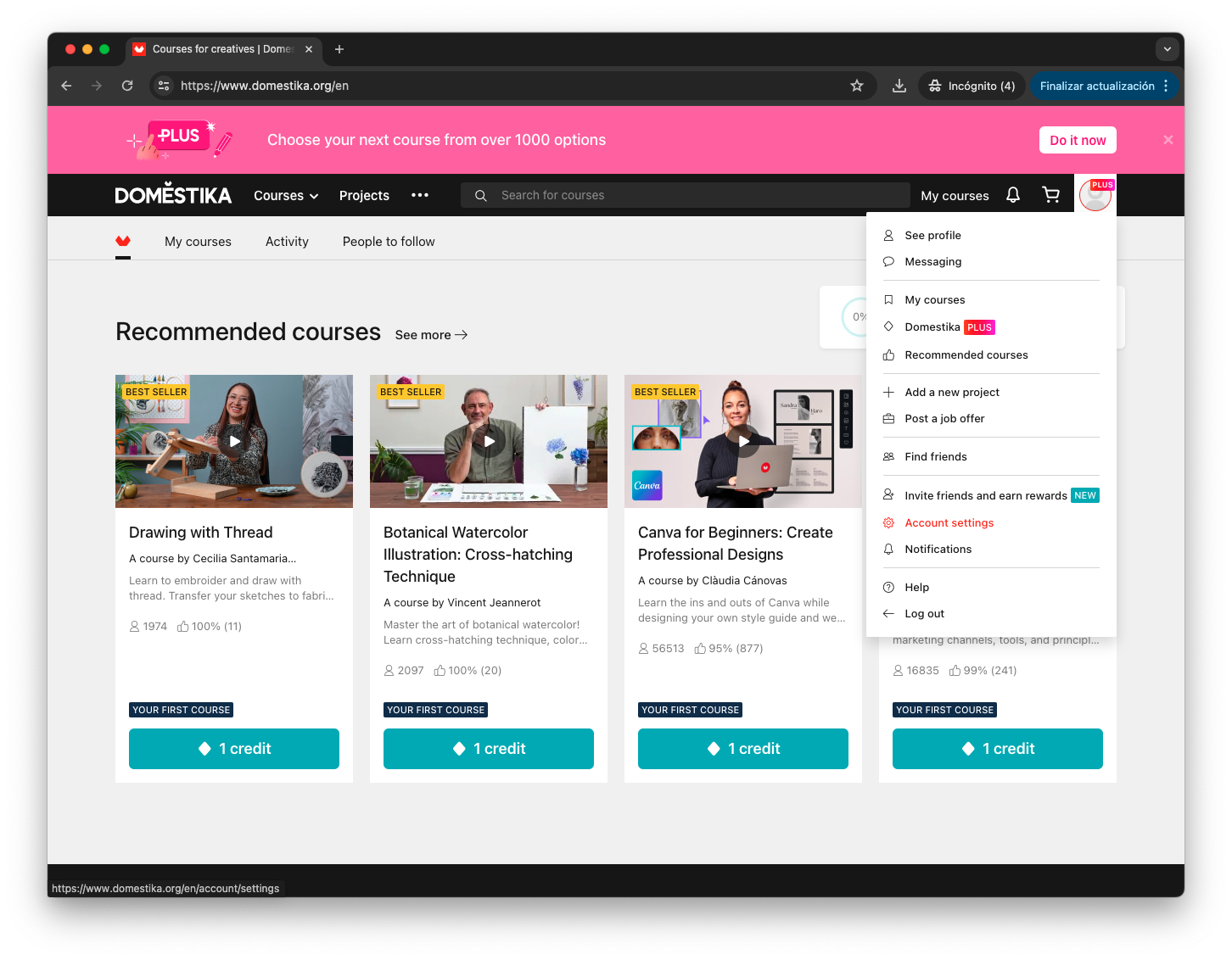The width and height of the screenshot is (1232, 960).
Task: Click Incógnito (4) profile chip
Action: click(x=972, y=86)
